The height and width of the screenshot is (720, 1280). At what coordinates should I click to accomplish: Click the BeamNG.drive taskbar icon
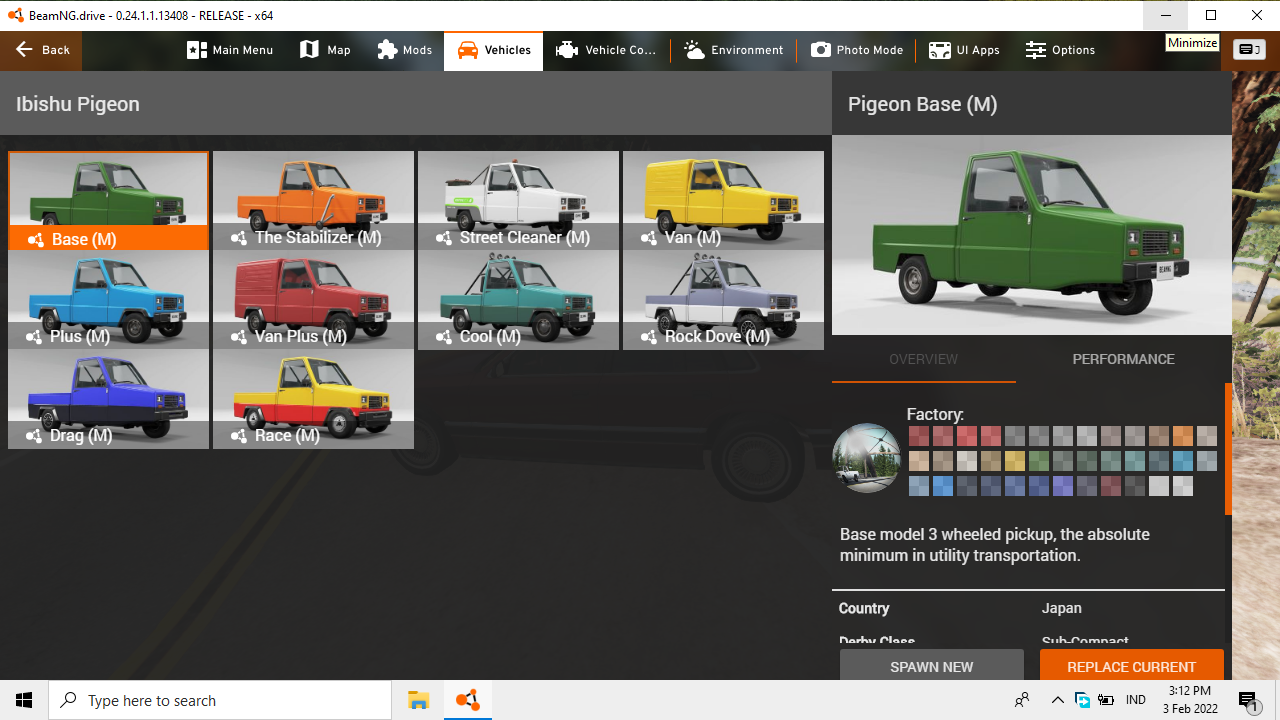point(467,700)
